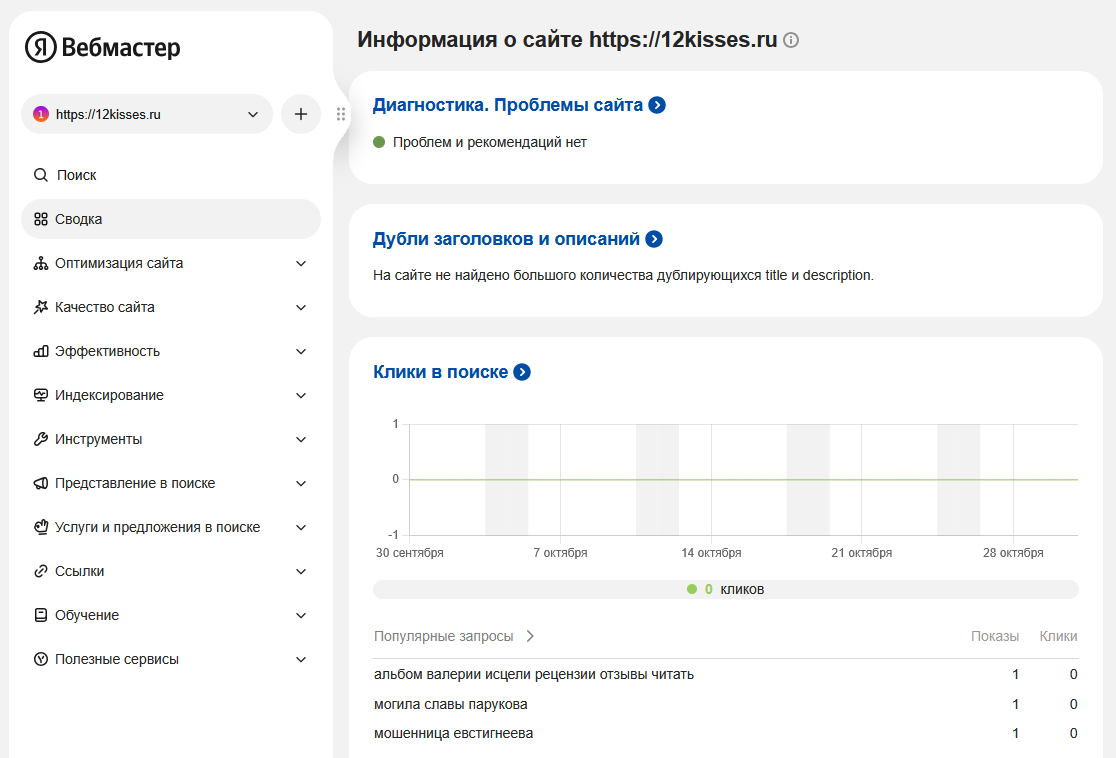Click the sidebar drag handle dots
The image size is (1116, 758).
tap(341, 114)
